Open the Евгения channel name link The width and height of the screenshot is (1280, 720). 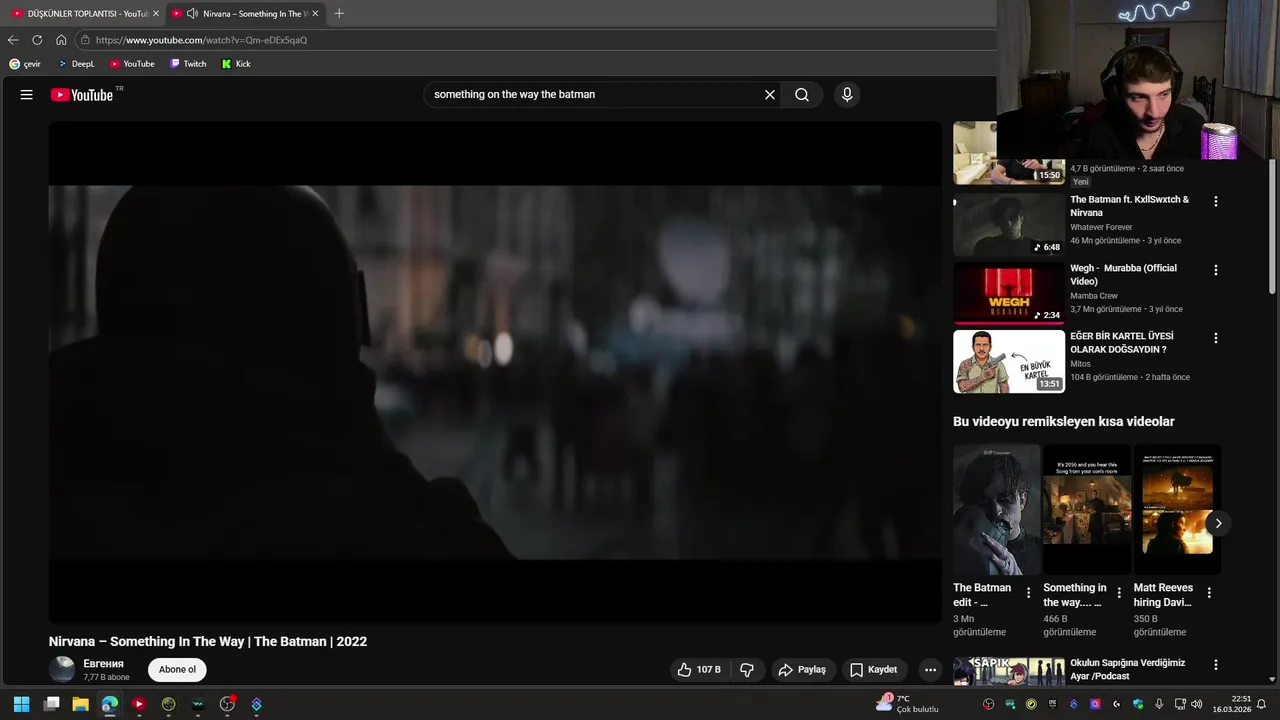point(103,664)
